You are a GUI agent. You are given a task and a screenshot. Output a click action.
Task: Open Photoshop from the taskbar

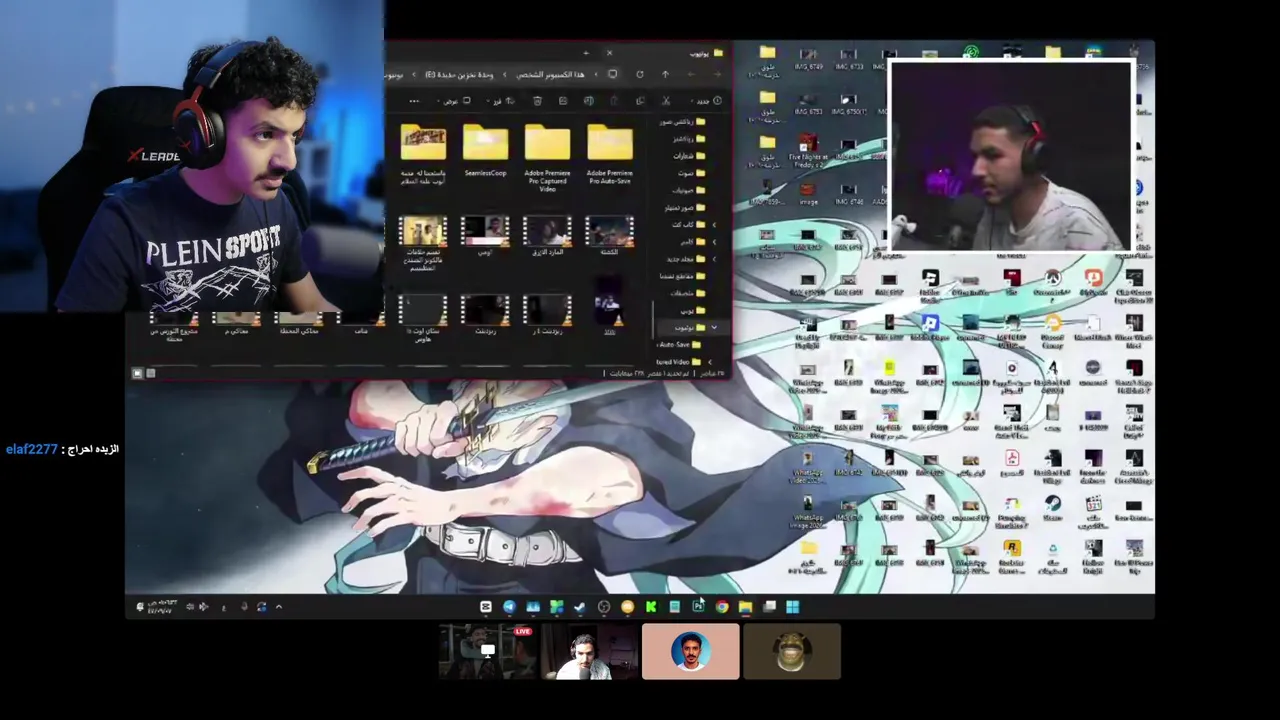click(699, 607)
